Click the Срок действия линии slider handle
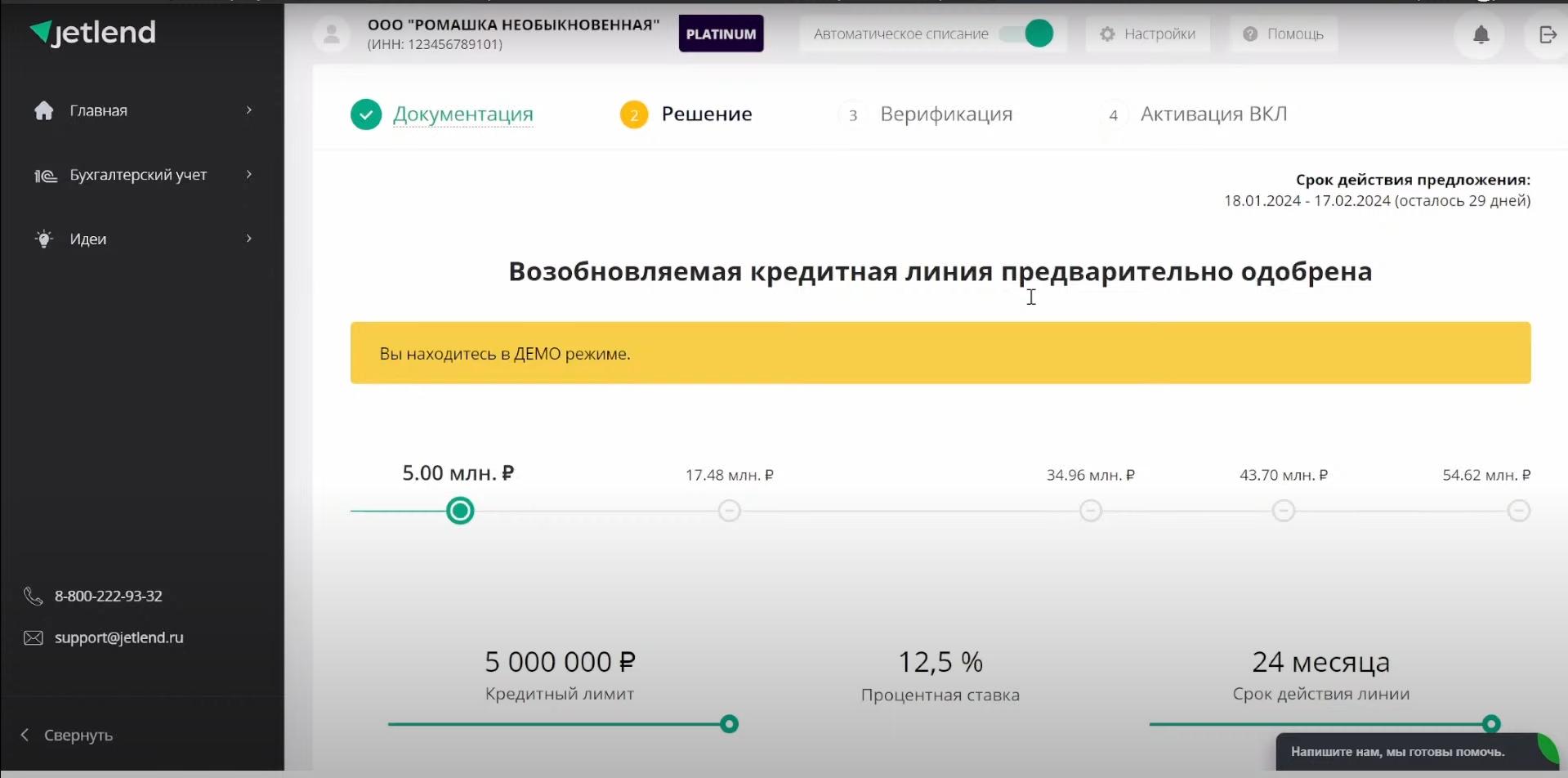This screenshot has width=1568, height=778. (1491, 724)
